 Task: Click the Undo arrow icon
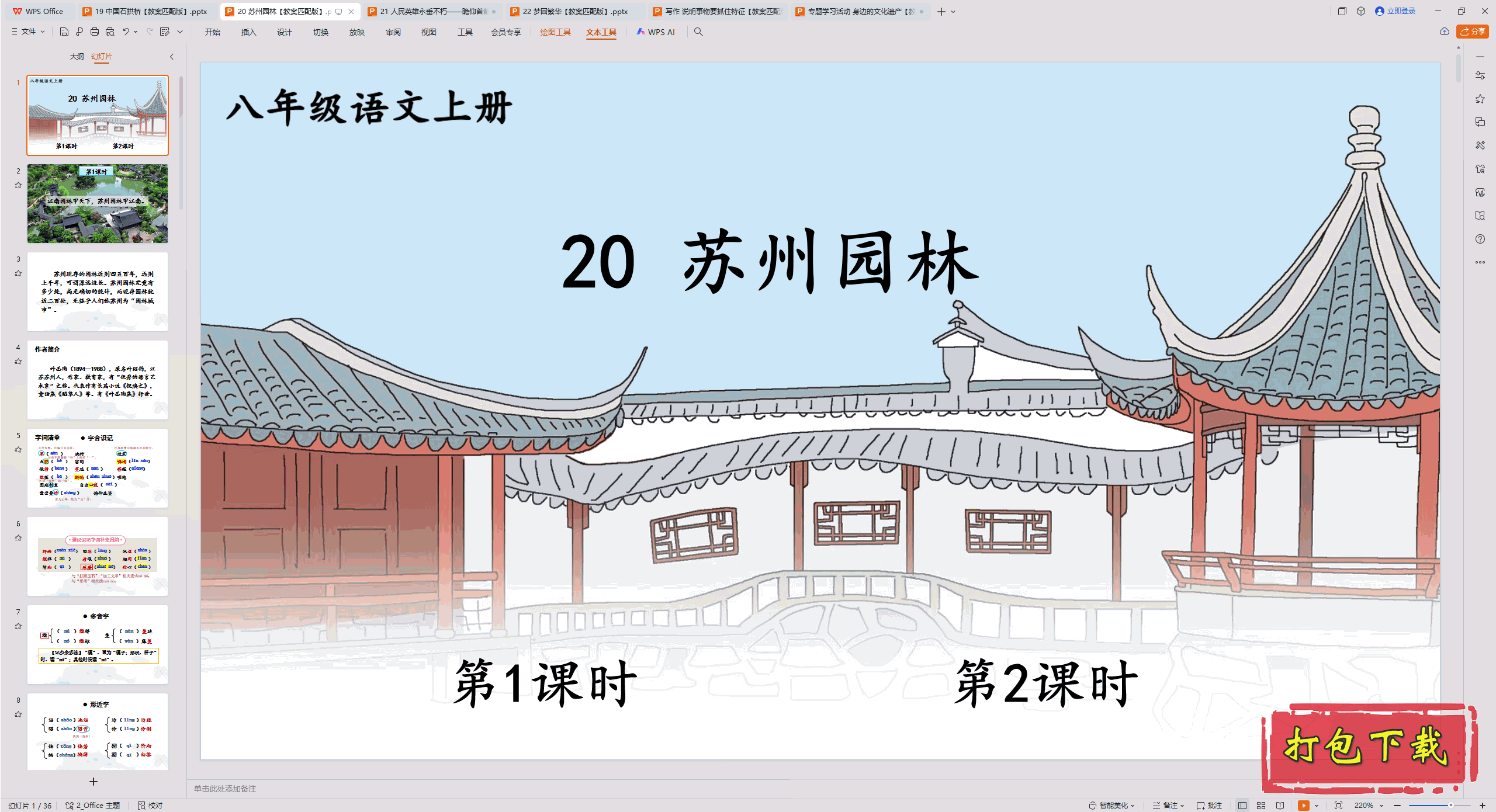[x=126, y=32]
